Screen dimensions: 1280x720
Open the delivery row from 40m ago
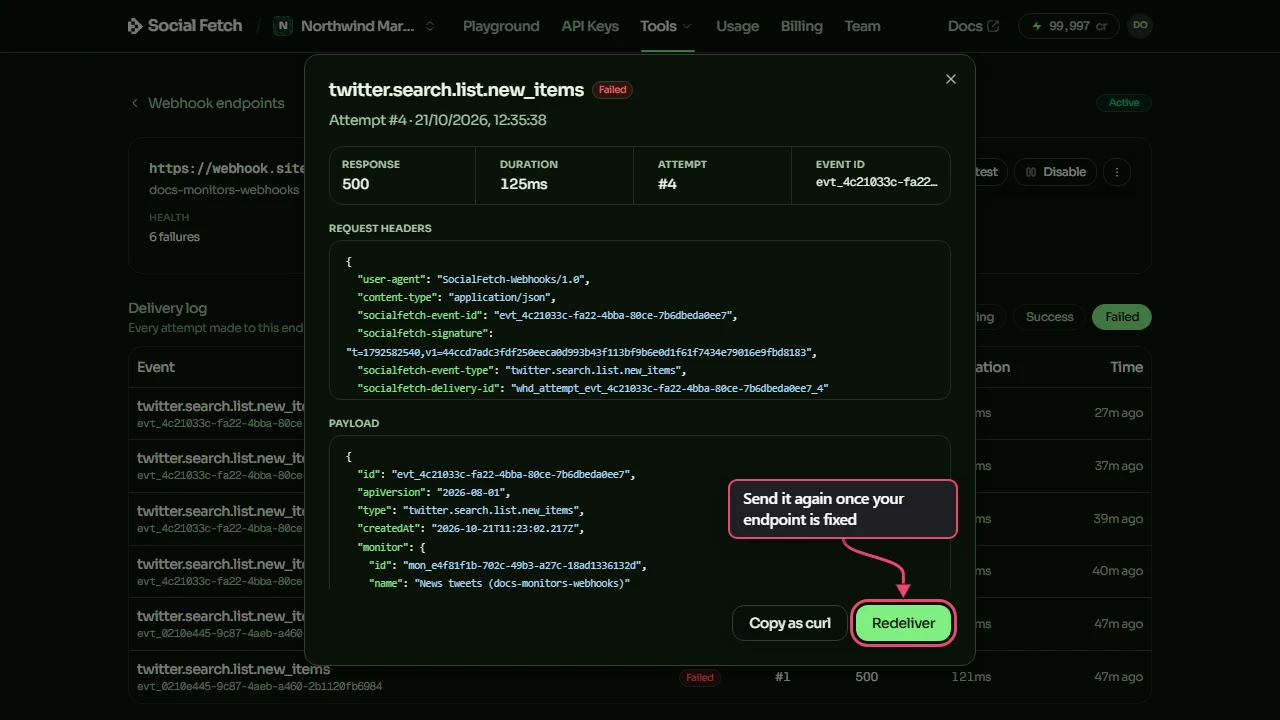click(640, 571)
